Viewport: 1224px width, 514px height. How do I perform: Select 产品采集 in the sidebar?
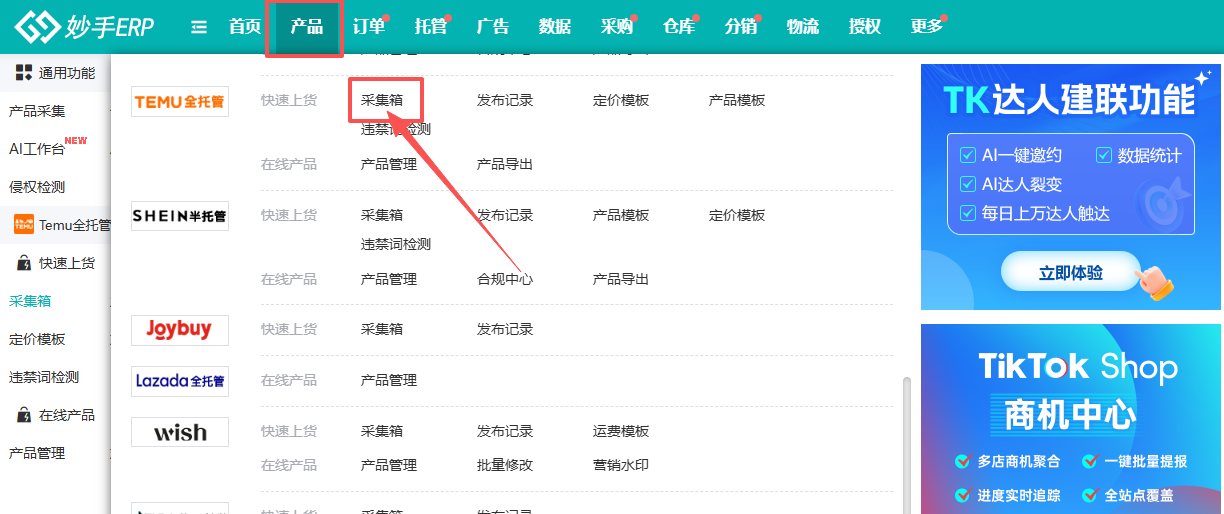37,111
